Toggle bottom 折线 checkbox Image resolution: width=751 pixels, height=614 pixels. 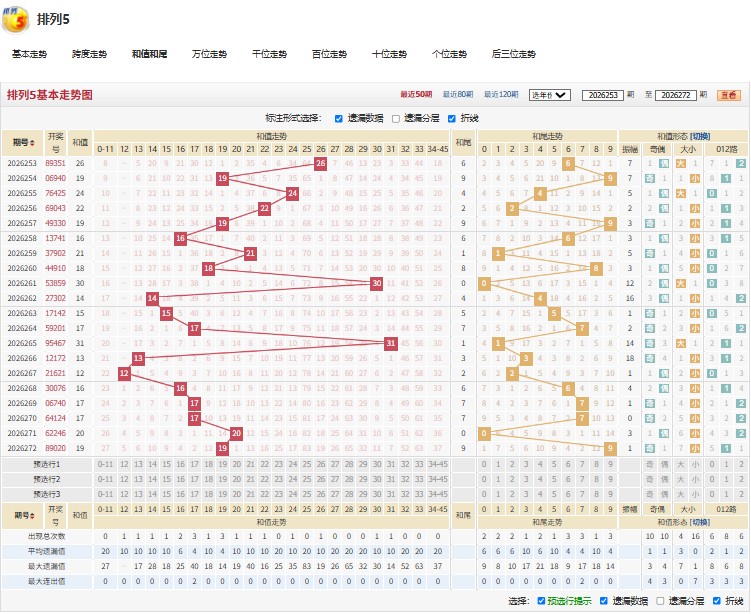717,601
